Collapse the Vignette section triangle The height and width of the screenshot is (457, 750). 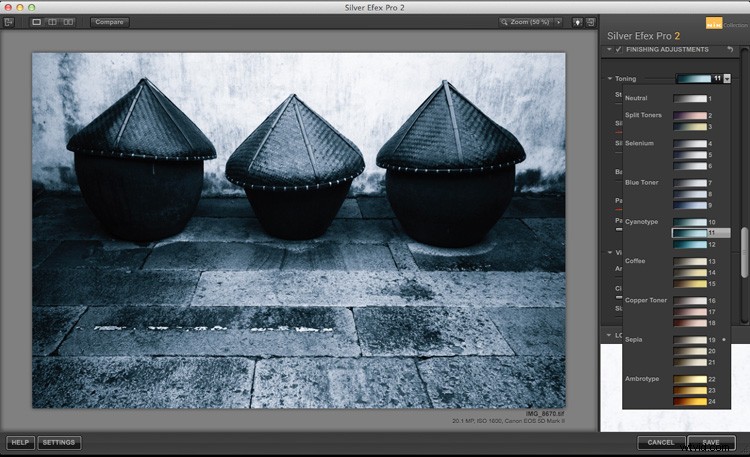pos(610,252)
